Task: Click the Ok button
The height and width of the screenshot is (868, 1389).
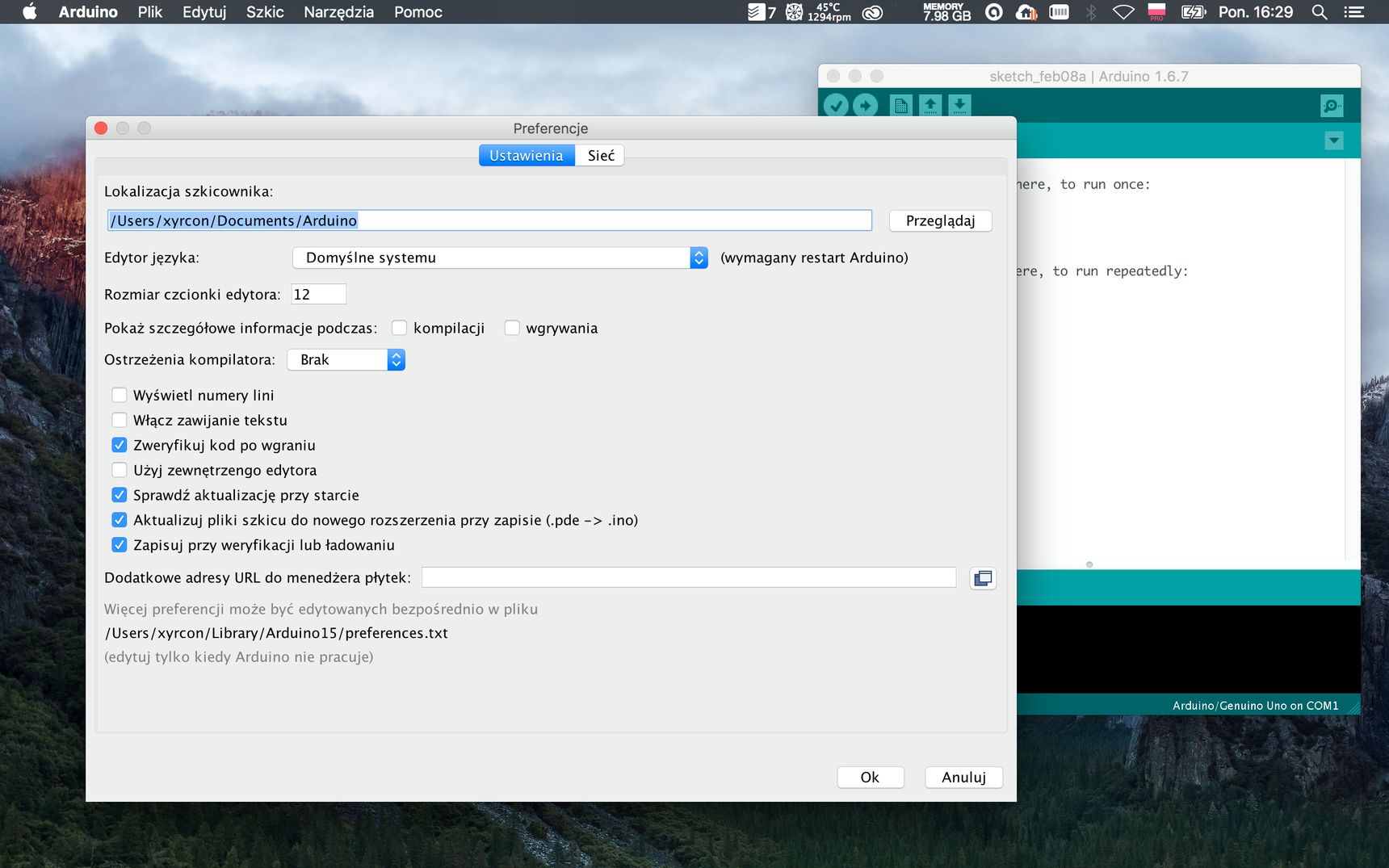Action: click(x=870, y=778)
